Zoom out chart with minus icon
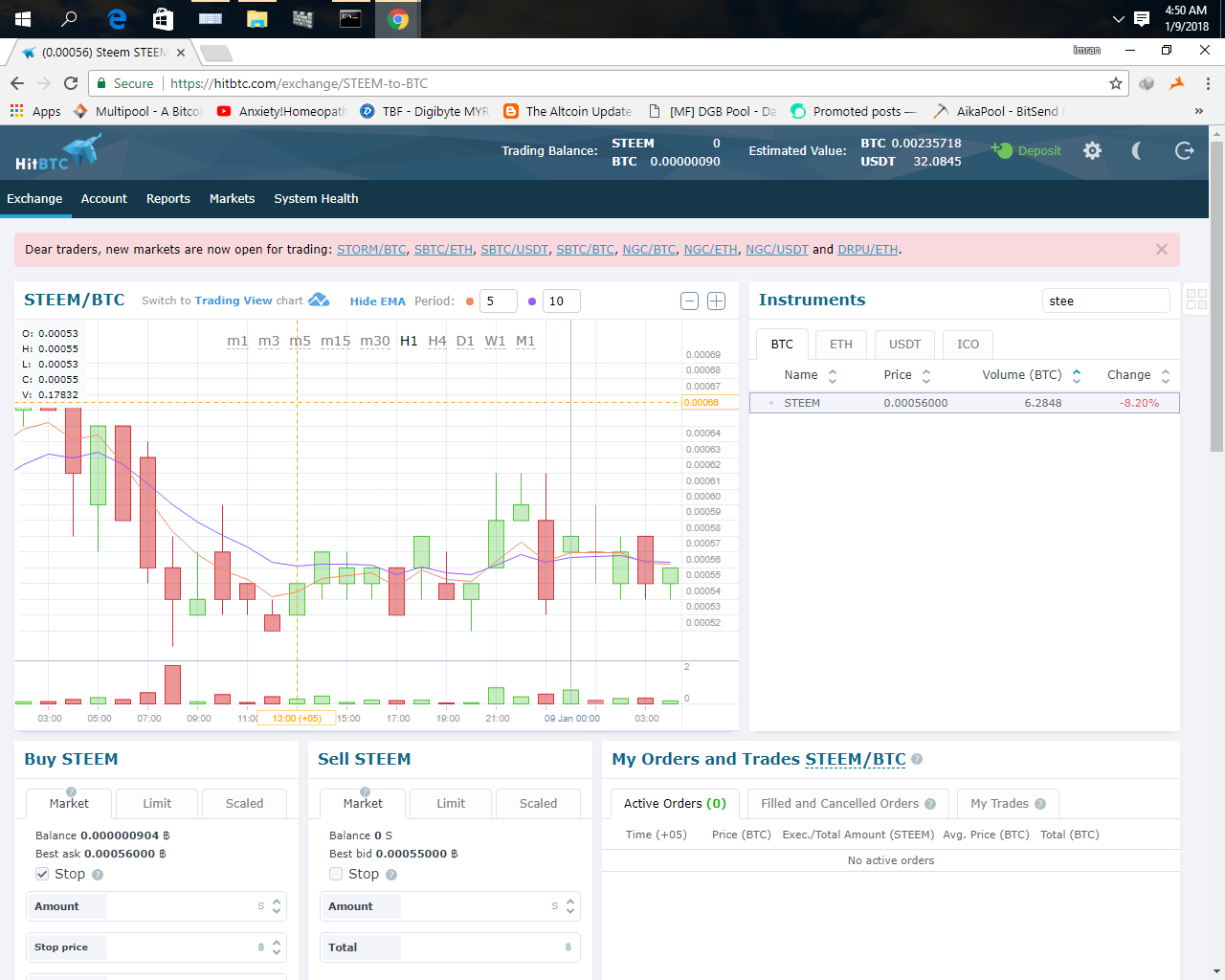The image size is (1225, 980). [689, 301]
